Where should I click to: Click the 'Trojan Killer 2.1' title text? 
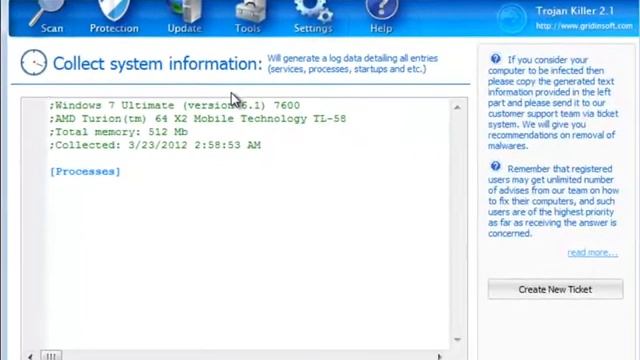(575, 11)
